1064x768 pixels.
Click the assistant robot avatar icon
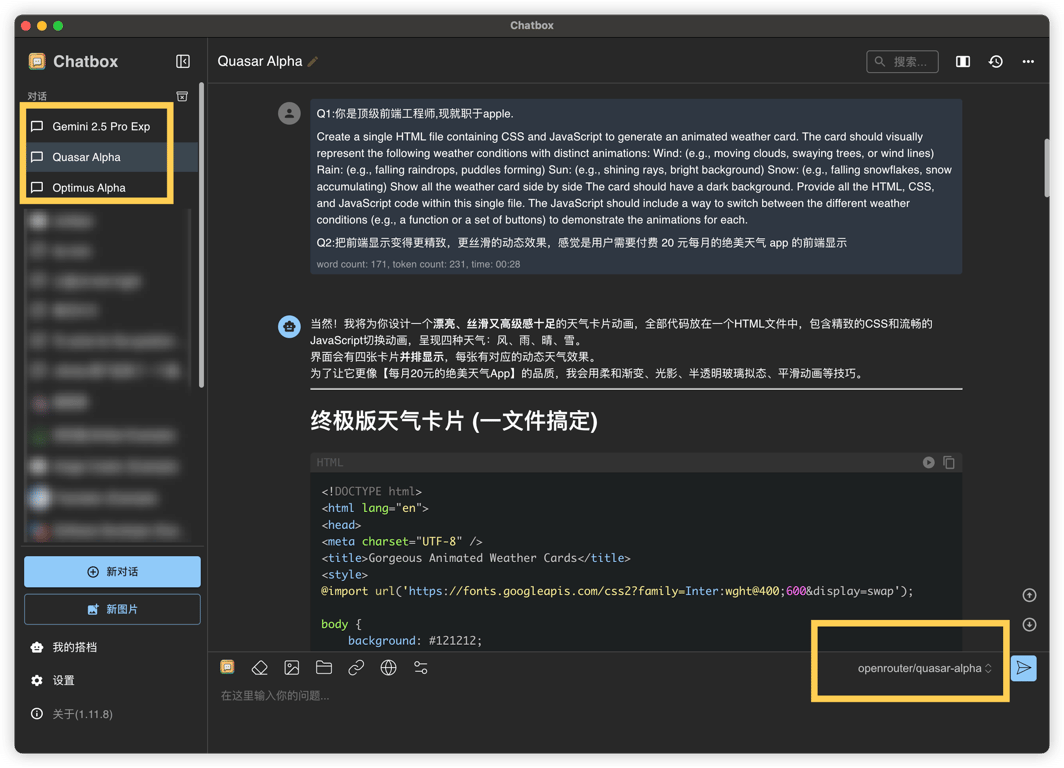click(x=290, y=326)
